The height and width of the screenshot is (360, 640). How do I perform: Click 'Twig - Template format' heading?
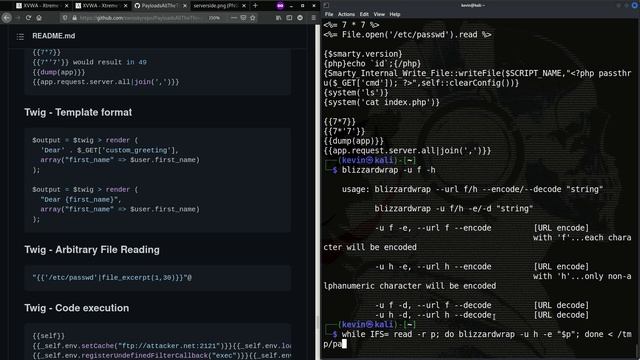point(78,112)
